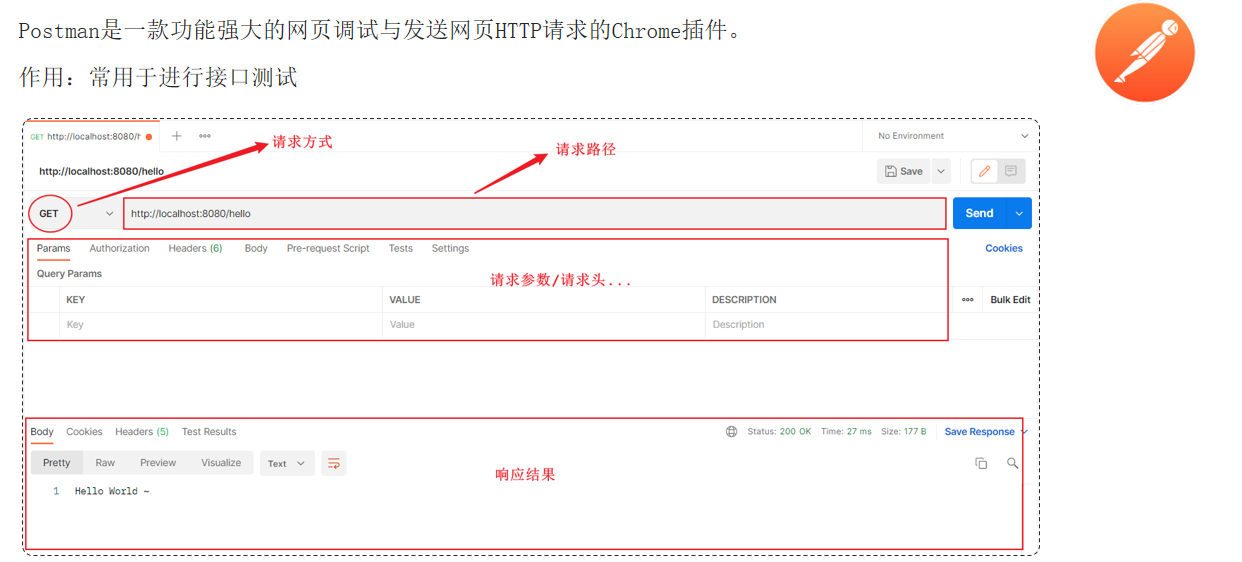
Task: Click the new tab plus icon
Action: point(176,136)
